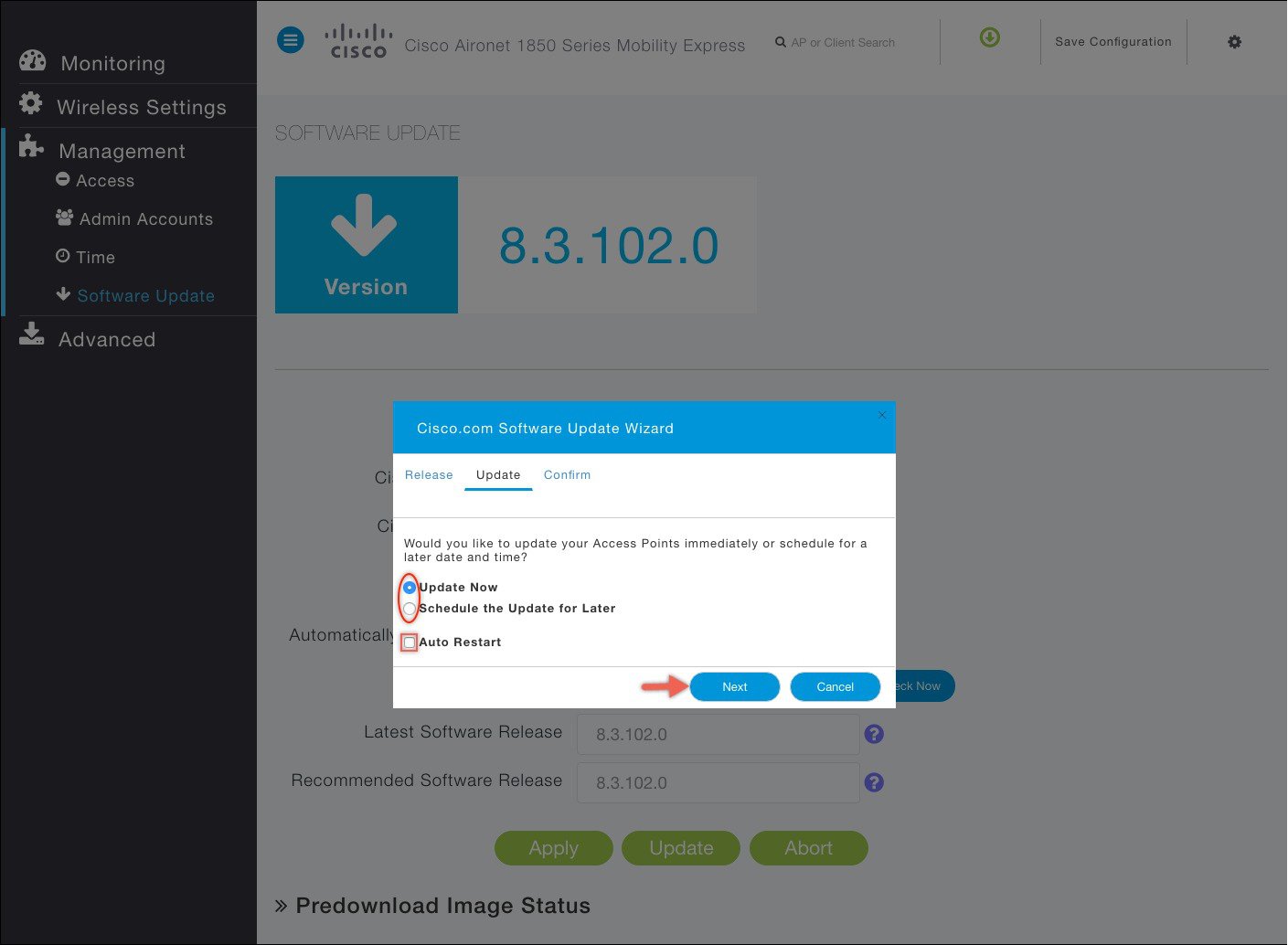Viewport: 1288px width, 945px height.
Task: Click the green Abort button
Action: pos(809,848)
